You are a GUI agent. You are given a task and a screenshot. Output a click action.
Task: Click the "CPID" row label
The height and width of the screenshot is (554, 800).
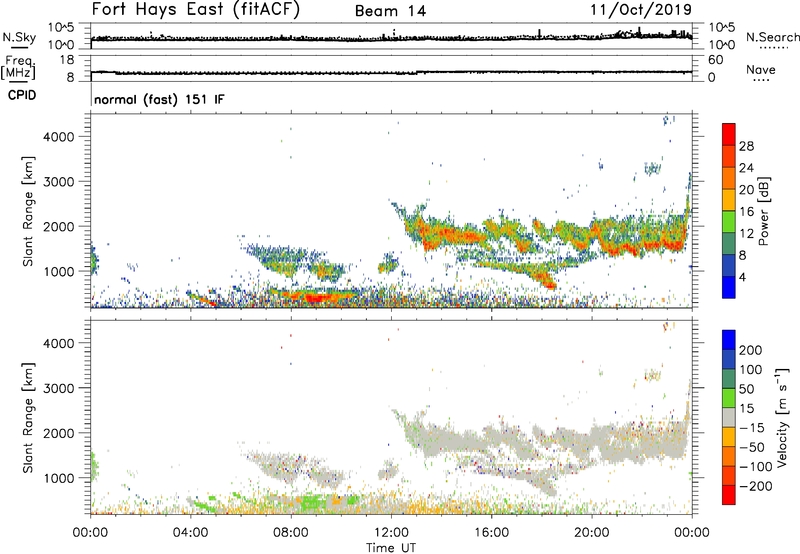tap(21, 95)
